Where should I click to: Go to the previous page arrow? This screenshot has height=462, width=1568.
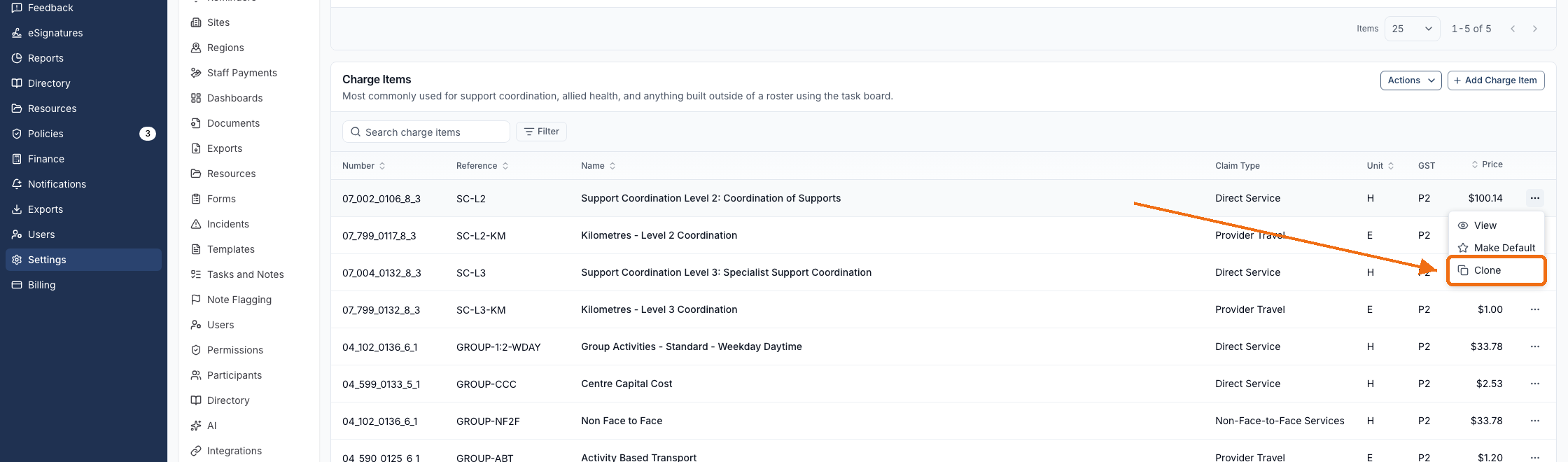pos(1513,29)
